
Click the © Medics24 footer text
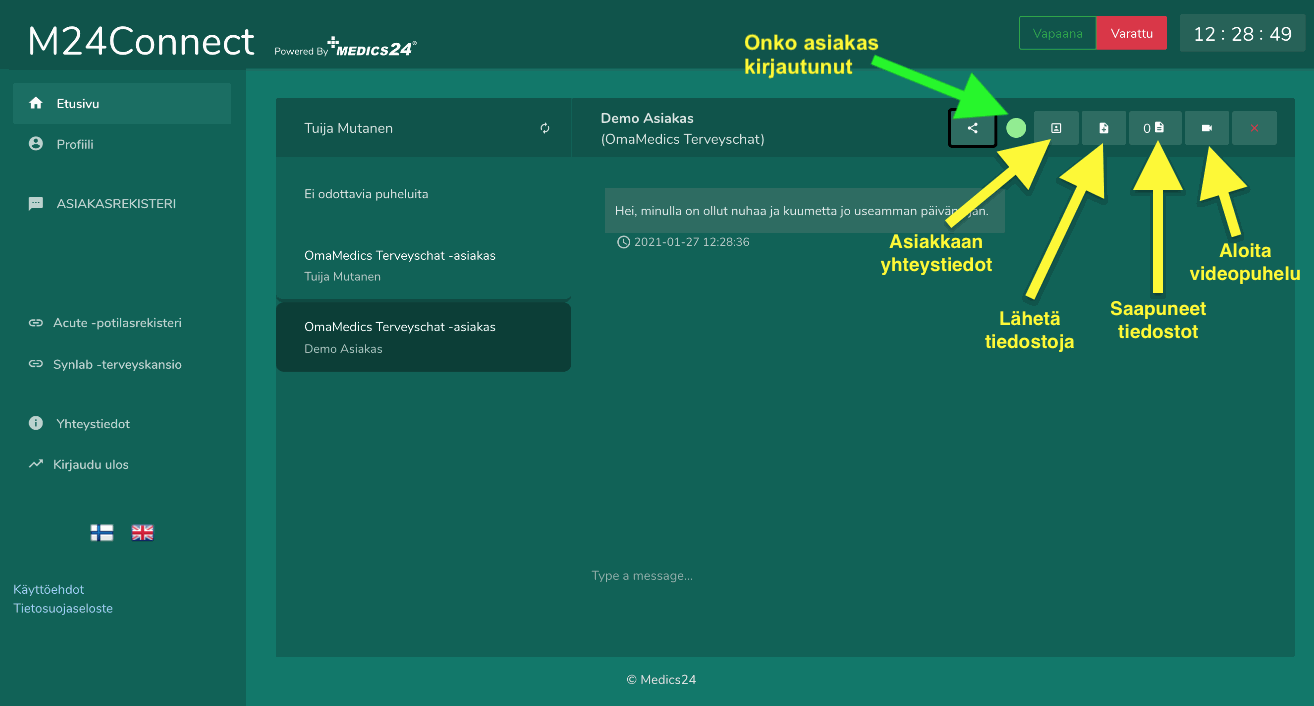tap(661, 679)
